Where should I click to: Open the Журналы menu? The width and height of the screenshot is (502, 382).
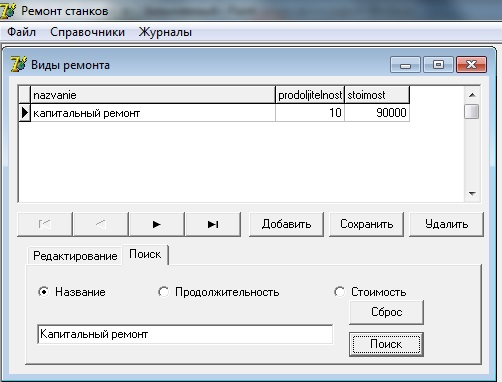coord(165,32)
